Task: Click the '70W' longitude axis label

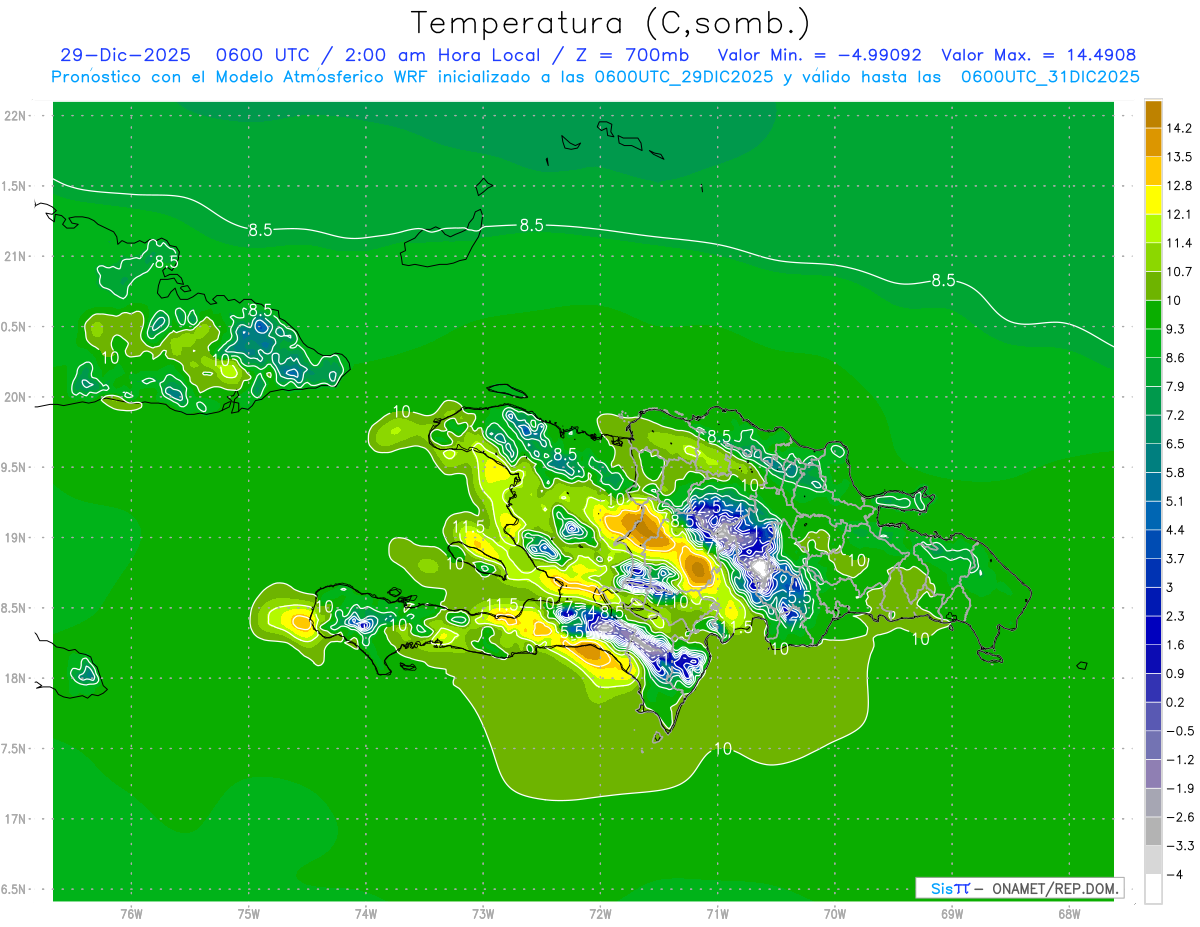Action: (x=835, y=914)
